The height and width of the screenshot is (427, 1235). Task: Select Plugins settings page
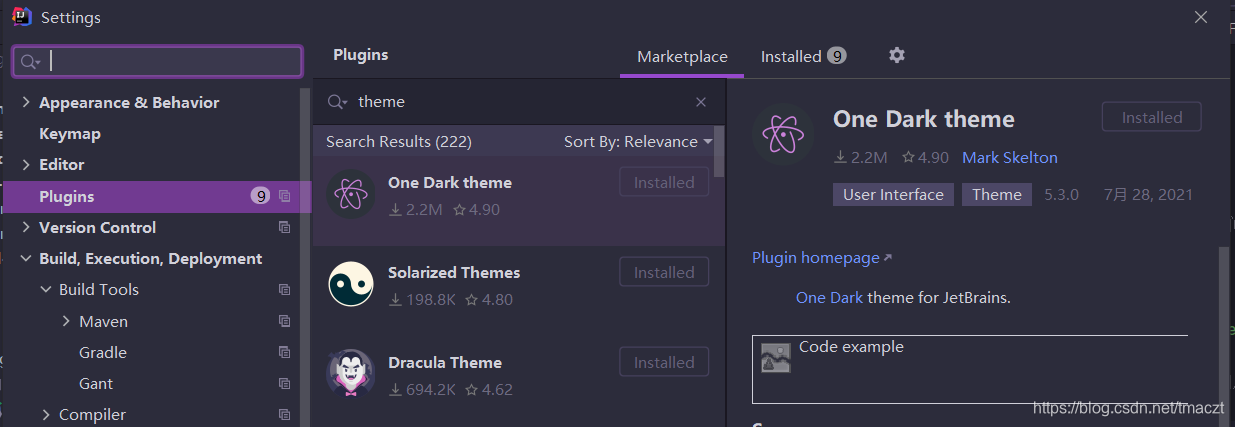tap(158, 196)
